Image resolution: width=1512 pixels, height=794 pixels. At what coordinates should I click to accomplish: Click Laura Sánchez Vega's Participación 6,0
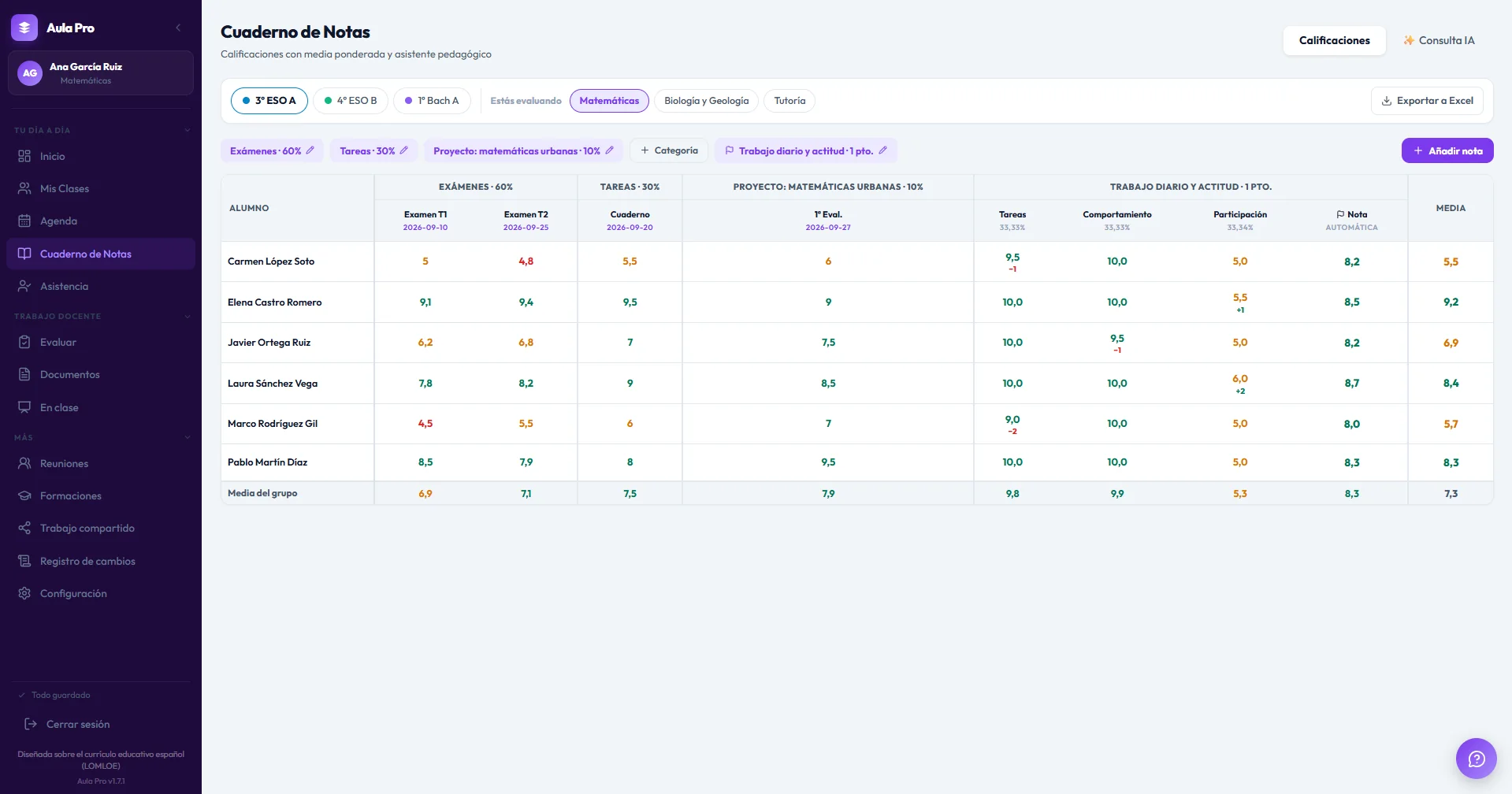tap(1240, 379)
